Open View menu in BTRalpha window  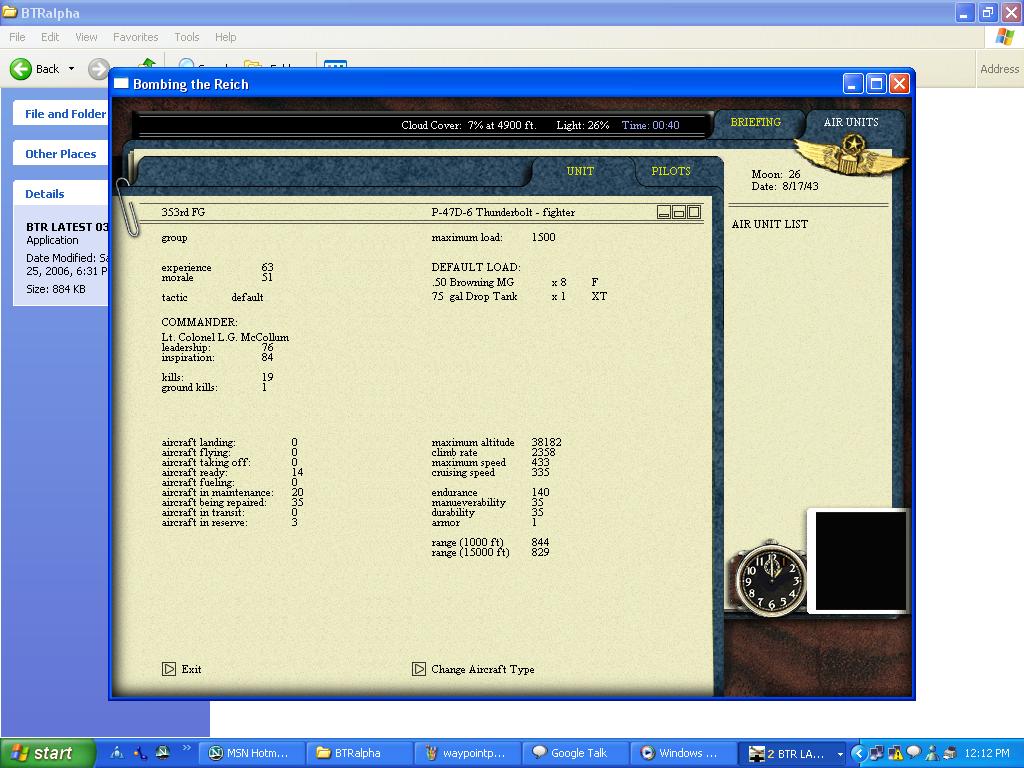[x=86, y=37]
